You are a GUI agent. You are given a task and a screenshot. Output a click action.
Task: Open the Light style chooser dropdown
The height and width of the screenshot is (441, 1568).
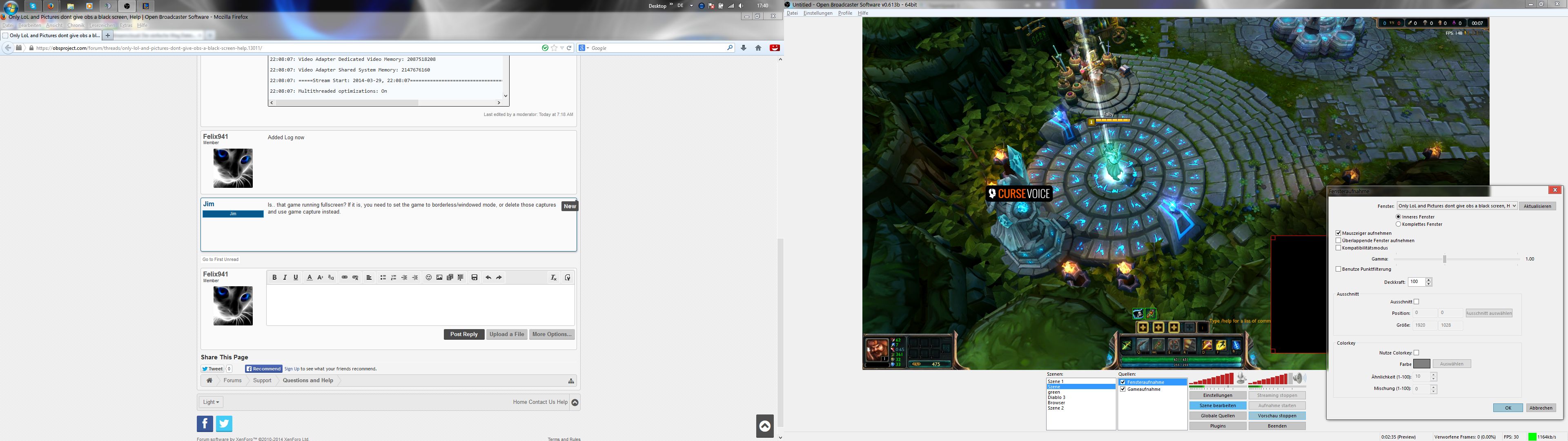pos(211,402)
